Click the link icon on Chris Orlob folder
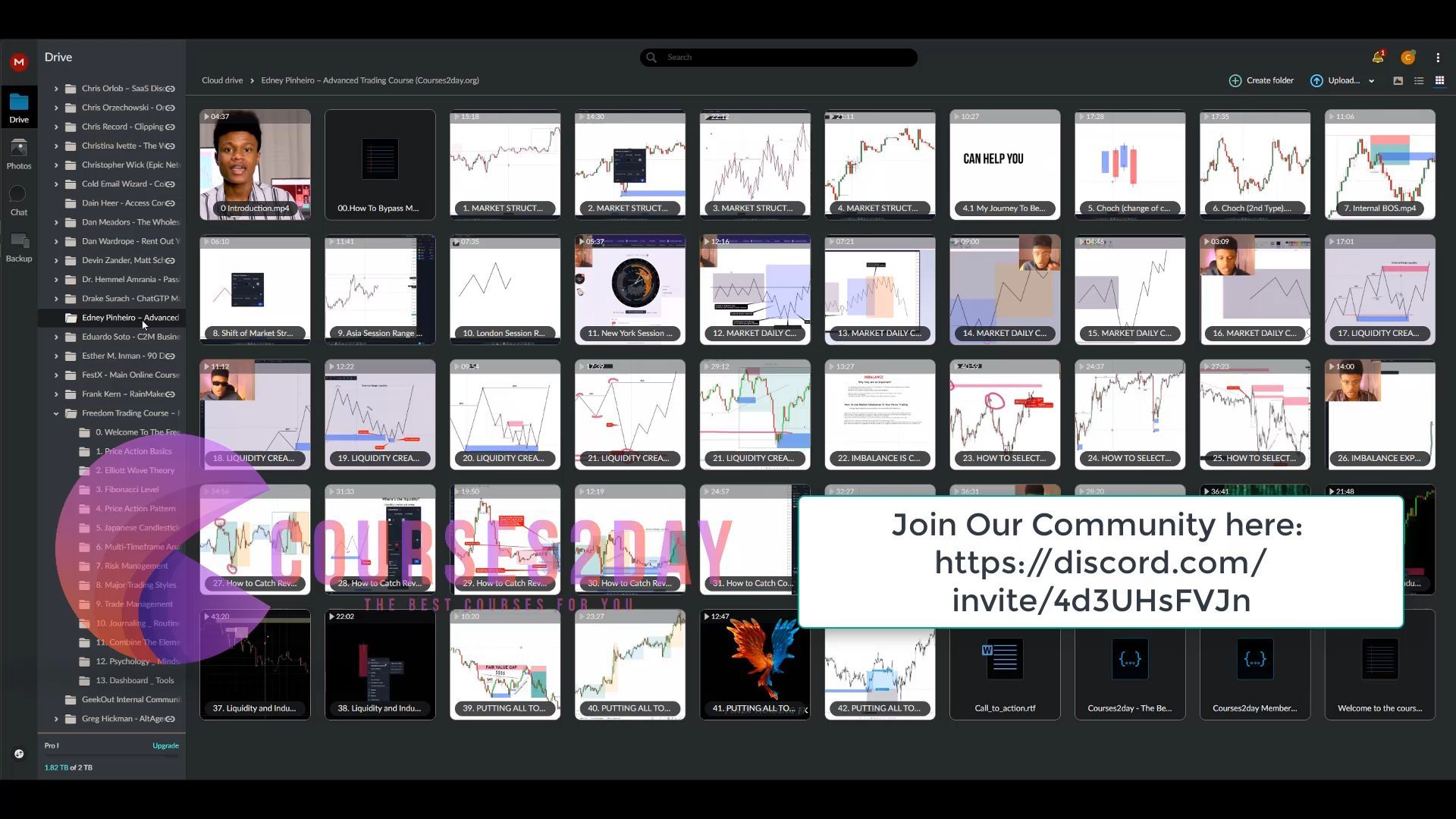This screenshot has width=1456, height=819. (x=171, y=89)
